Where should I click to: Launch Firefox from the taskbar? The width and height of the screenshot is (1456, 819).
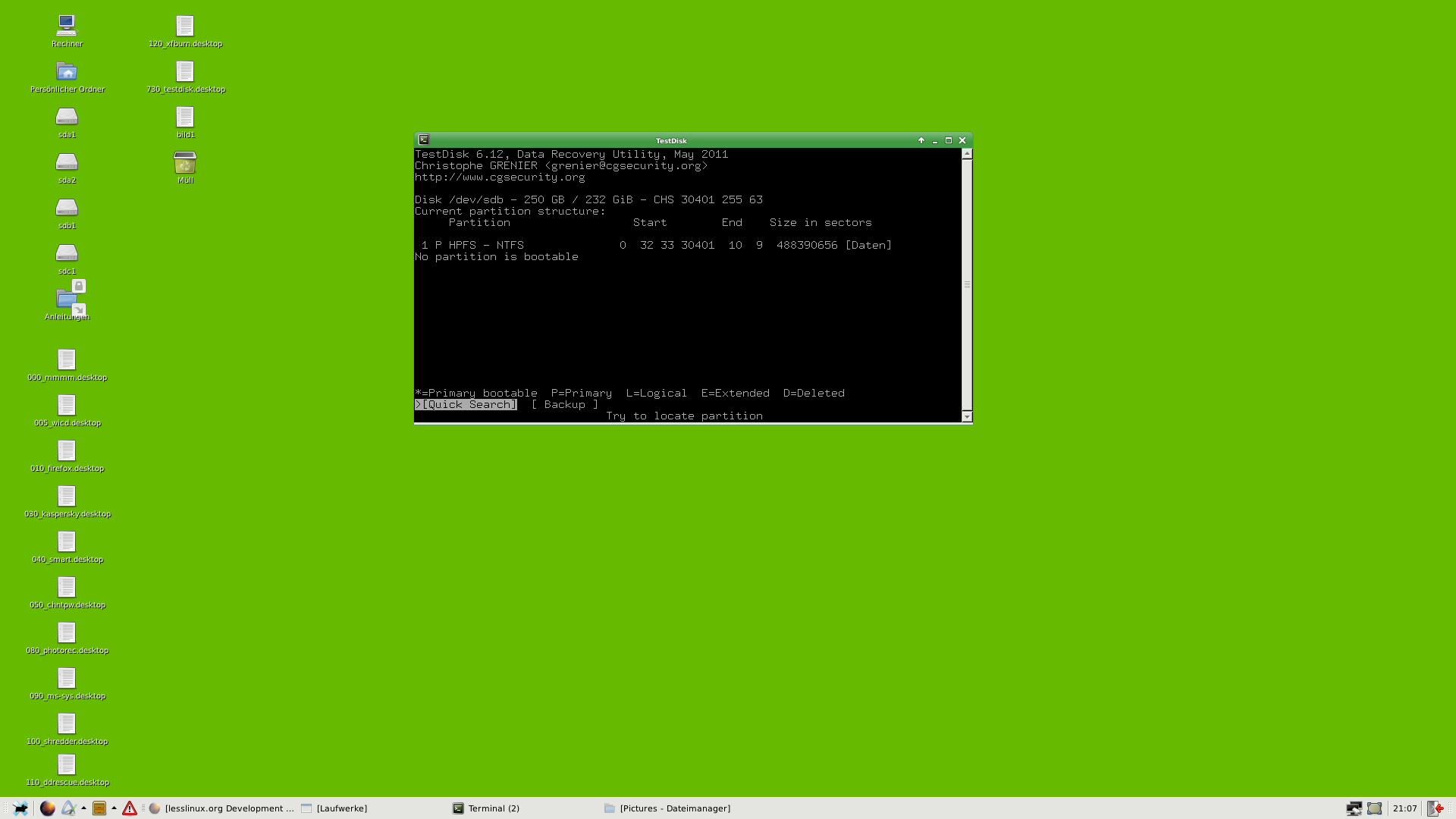tap(47, 808)
